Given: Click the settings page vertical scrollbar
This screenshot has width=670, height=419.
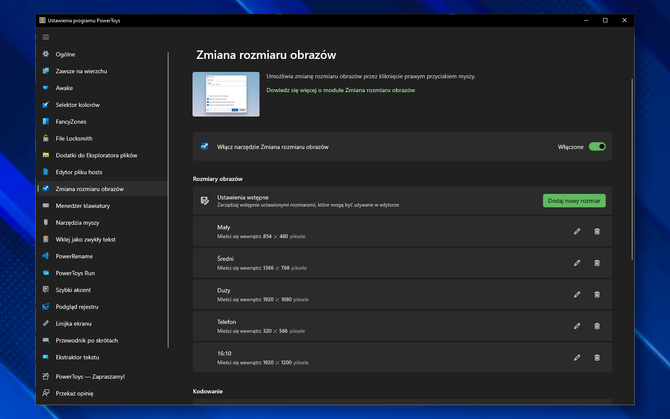Looking at the screenshot, I should click(x=632, y=169).
